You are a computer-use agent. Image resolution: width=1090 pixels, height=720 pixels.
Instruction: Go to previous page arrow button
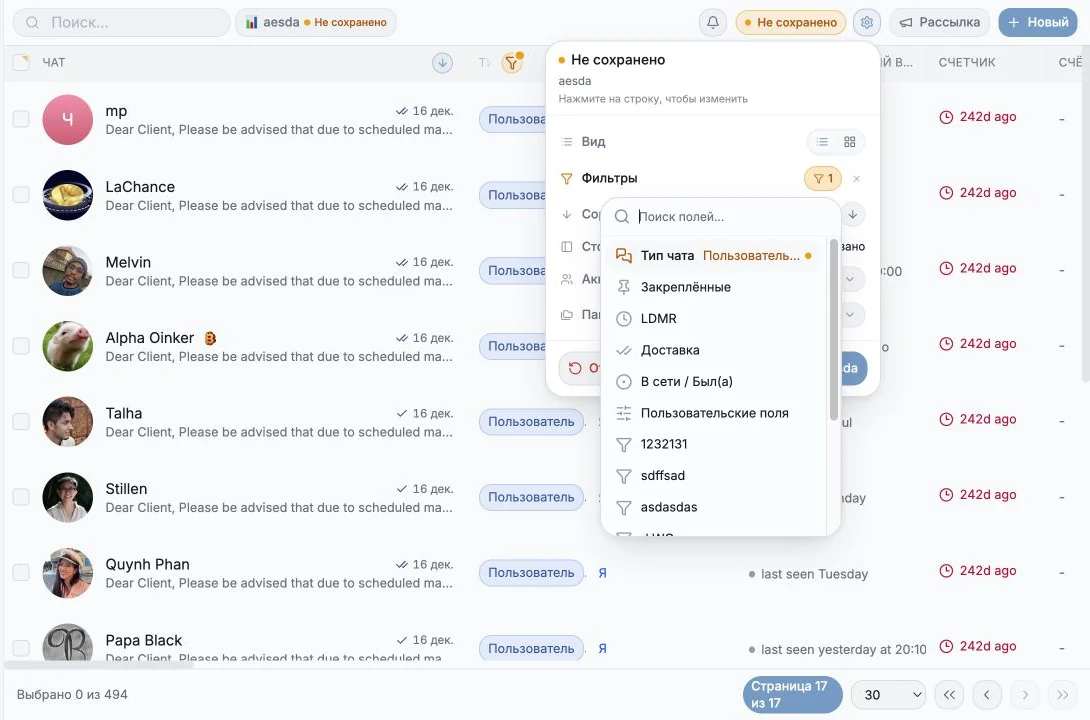986,694
